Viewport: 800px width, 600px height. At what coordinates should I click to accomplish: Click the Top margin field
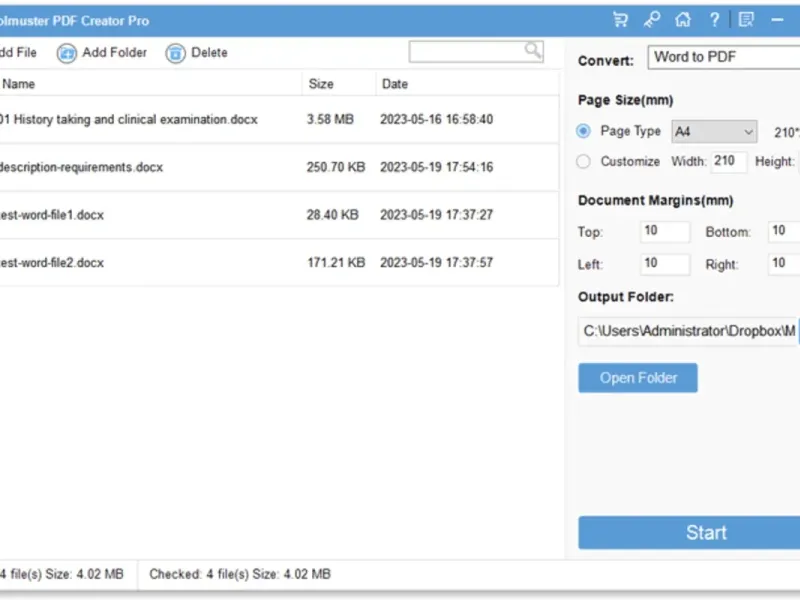pos(665,231)
